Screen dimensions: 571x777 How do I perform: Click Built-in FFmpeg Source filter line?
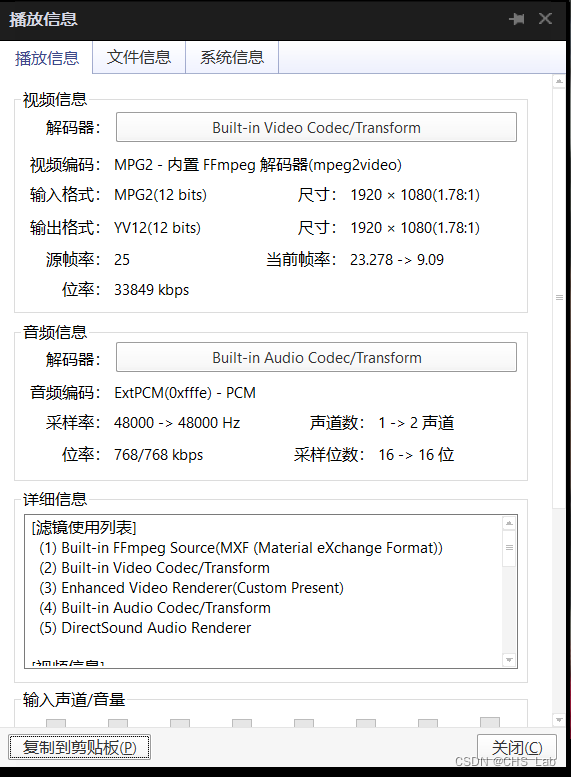(x=241, y=548)
